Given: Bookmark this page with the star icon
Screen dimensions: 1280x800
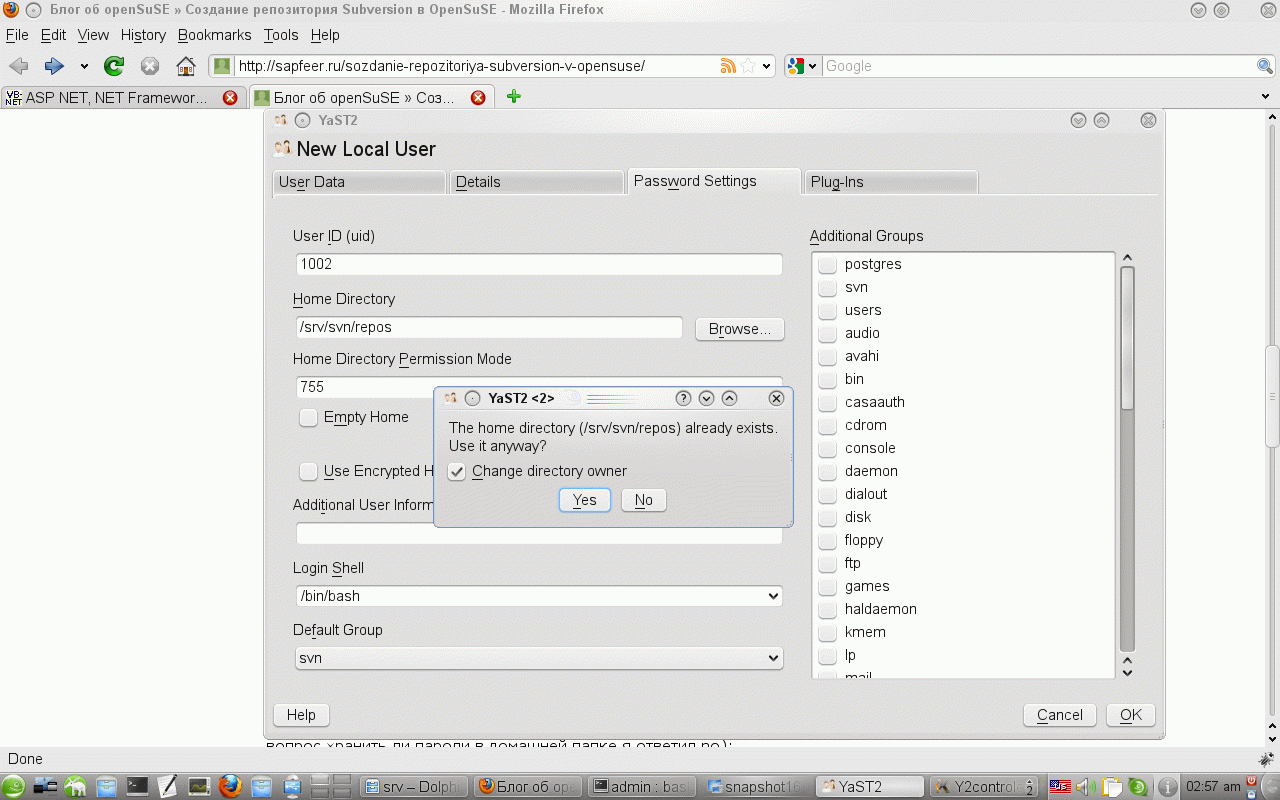Looking at the screenshot, I should tap(747, 66).
